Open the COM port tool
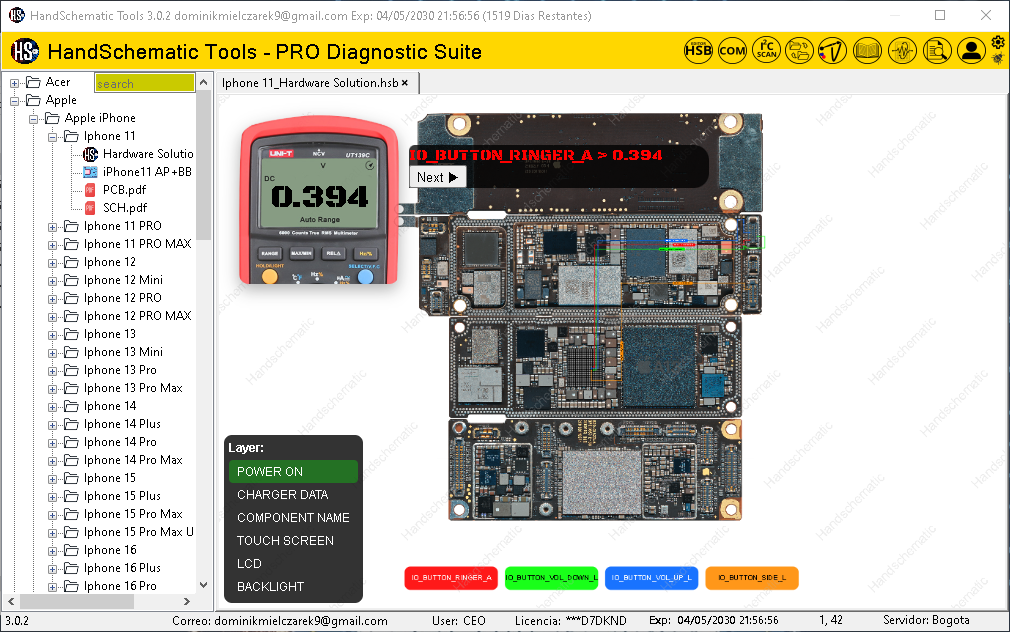 [732, 50]
